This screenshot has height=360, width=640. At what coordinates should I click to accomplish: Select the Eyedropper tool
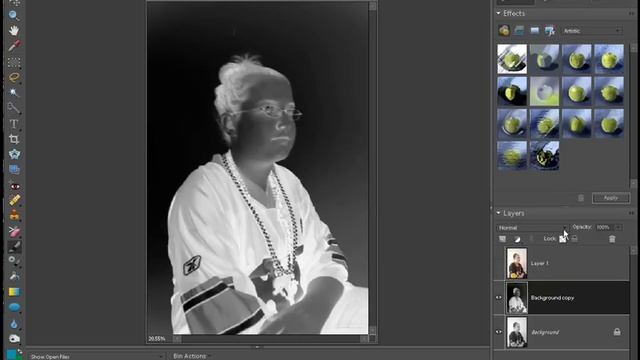coord(14,45)
